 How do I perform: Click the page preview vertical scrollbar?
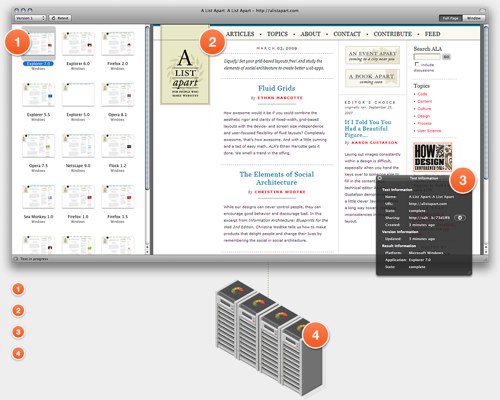click(x=486, y=103)
